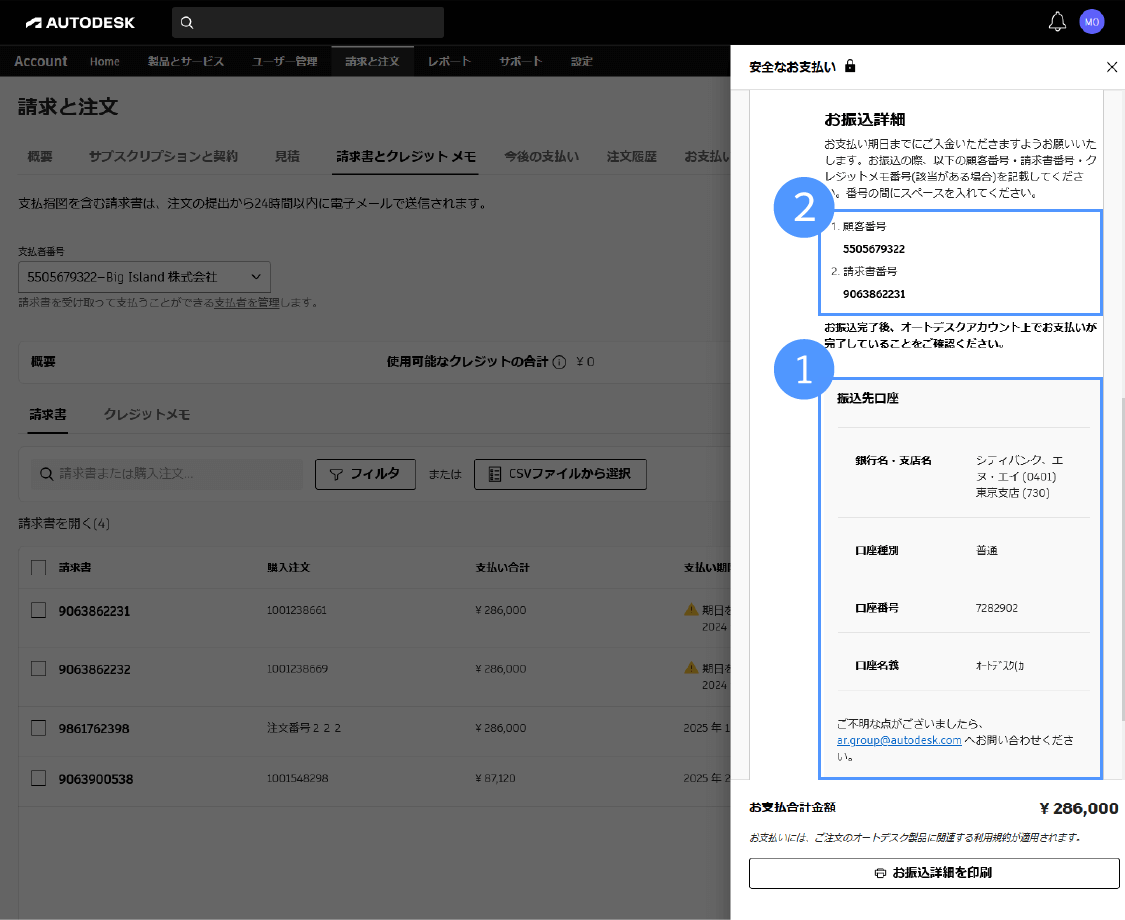
Task: Click warning icon on invoice 9063862231
Action: [690, 609]
